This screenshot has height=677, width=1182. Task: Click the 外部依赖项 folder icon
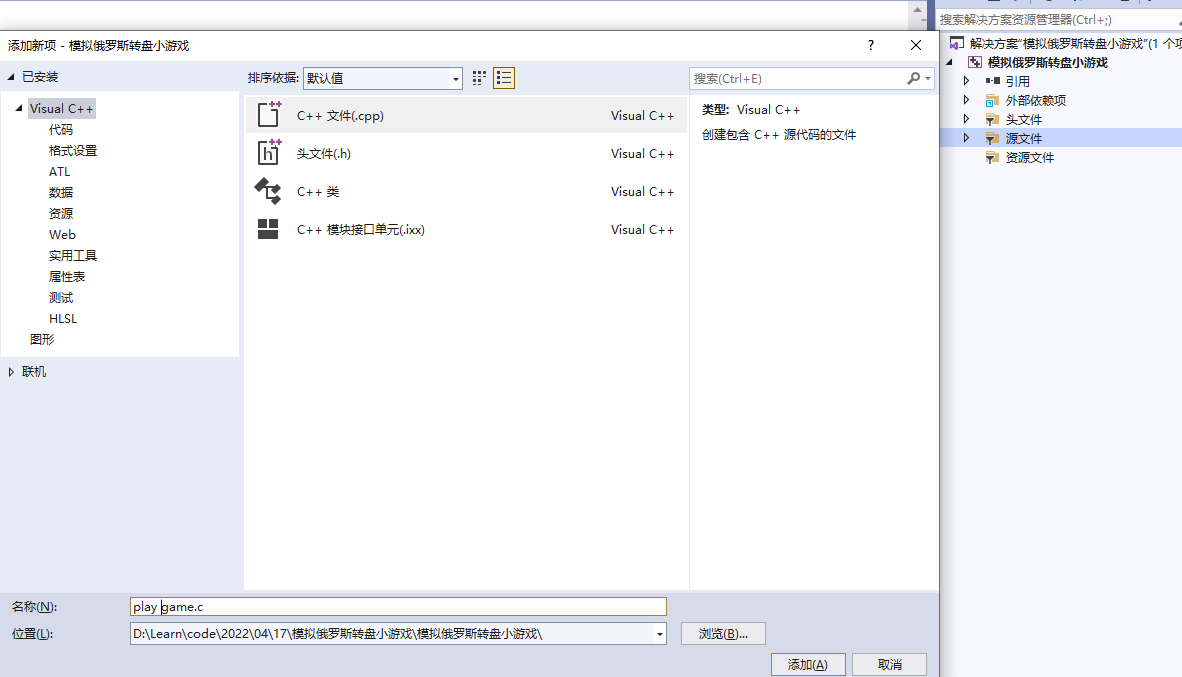pyautogui.click(x=992, y=100)
